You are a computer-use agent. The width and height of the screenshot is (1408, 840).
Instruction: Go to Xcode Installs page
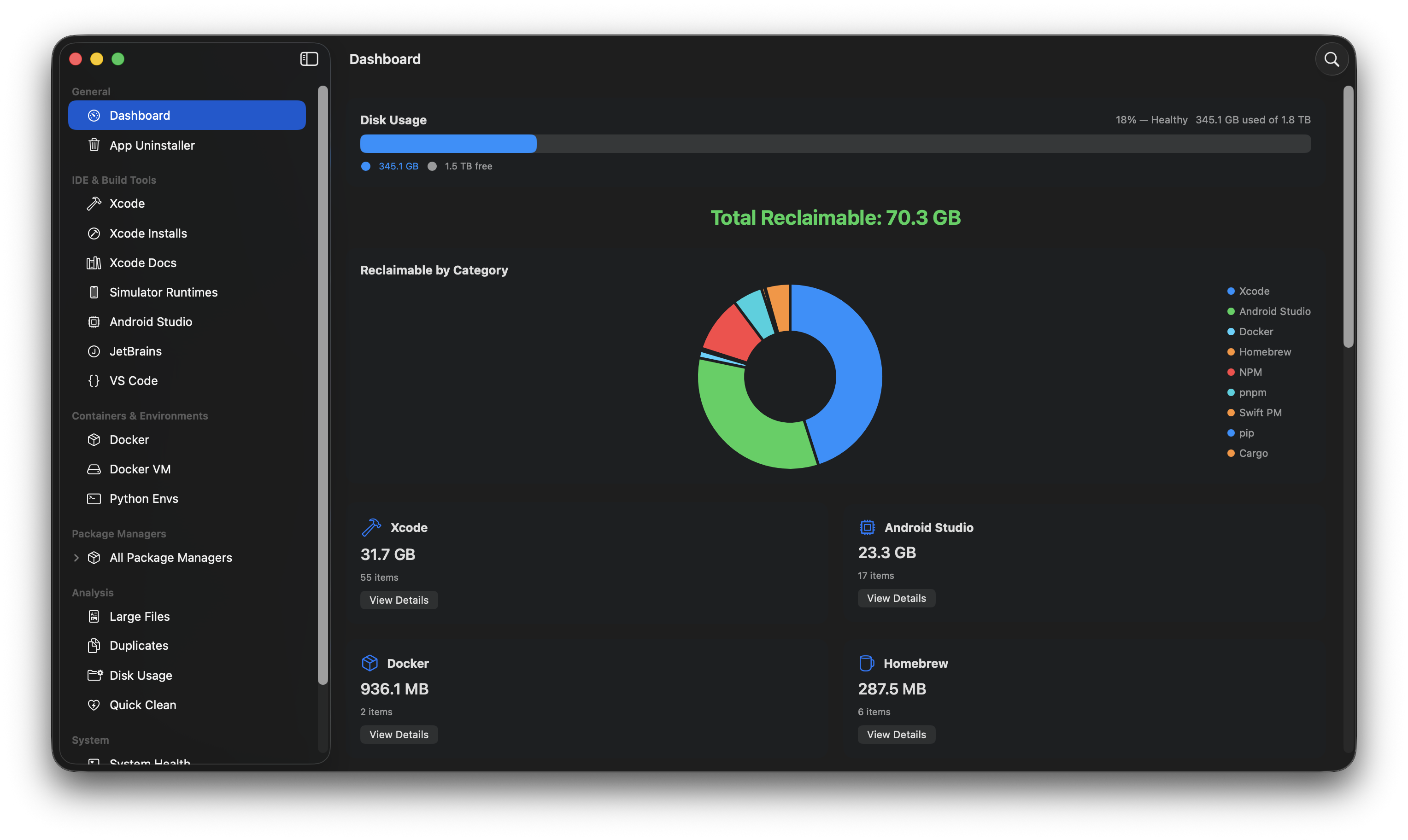[x=187, y=233]
